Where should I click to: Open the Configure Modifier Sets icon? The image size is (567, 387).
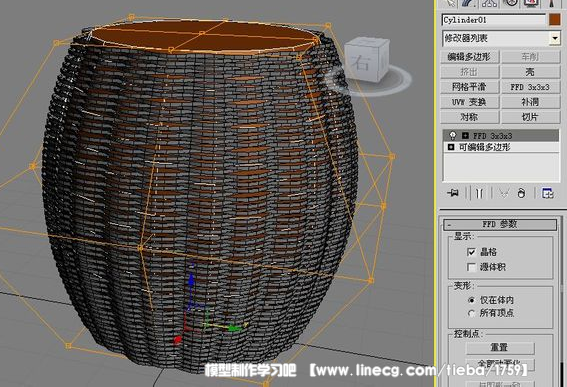pos(547,193)
